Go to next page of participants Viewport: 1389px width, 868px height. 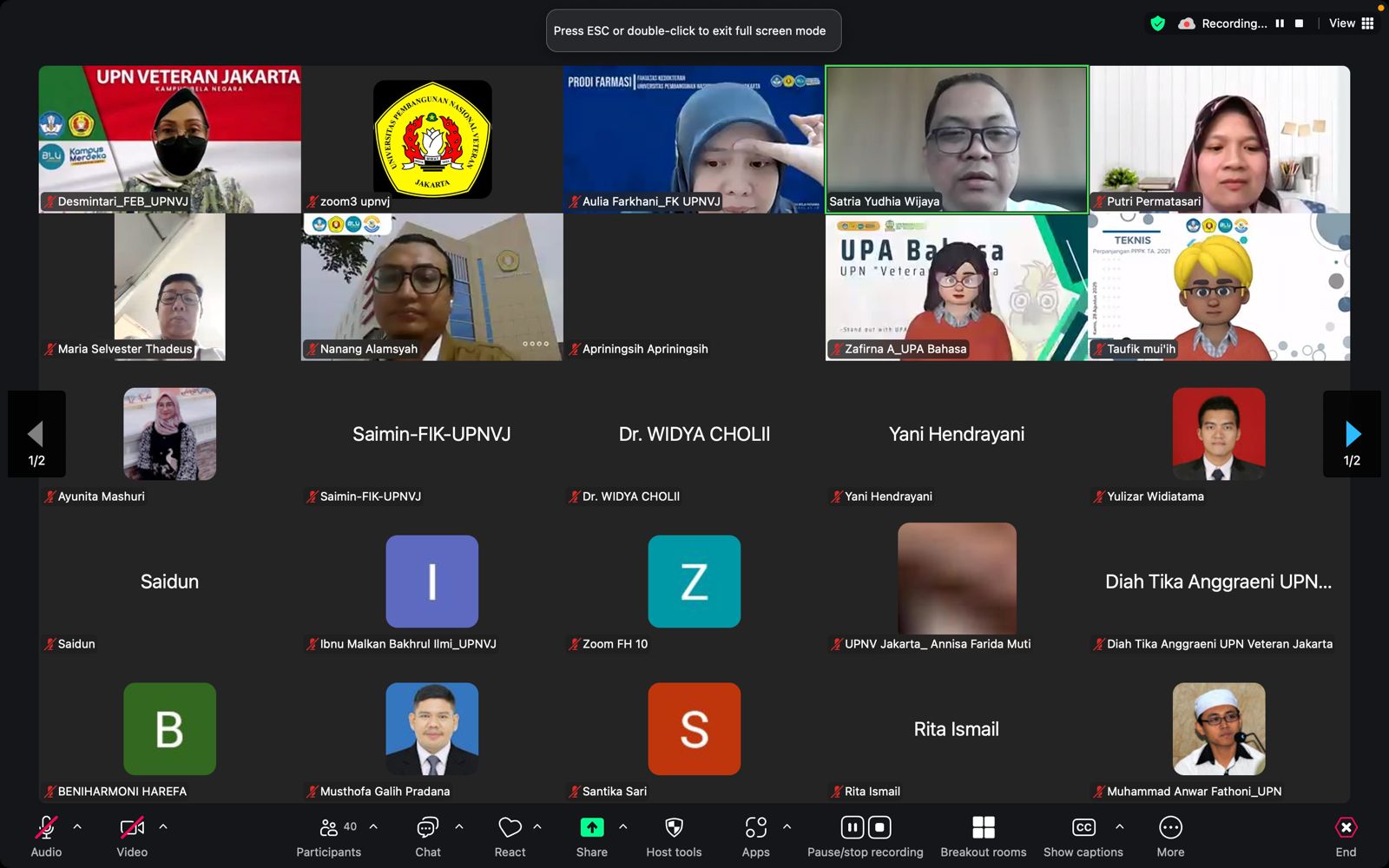[1352, 434]
